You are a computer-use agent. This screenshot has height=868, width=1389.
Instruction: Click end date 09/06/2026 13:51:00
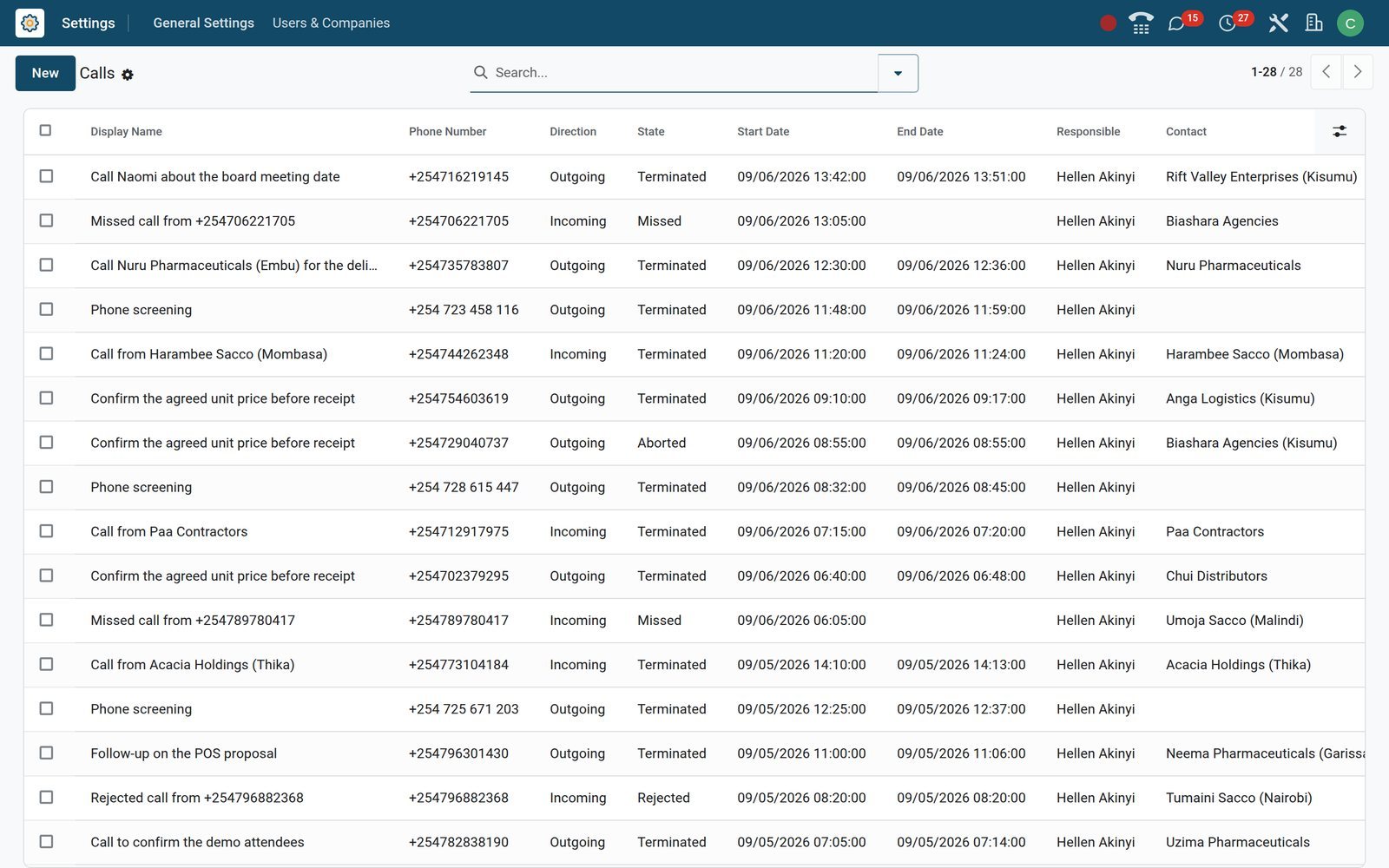[x=961, y=177]
